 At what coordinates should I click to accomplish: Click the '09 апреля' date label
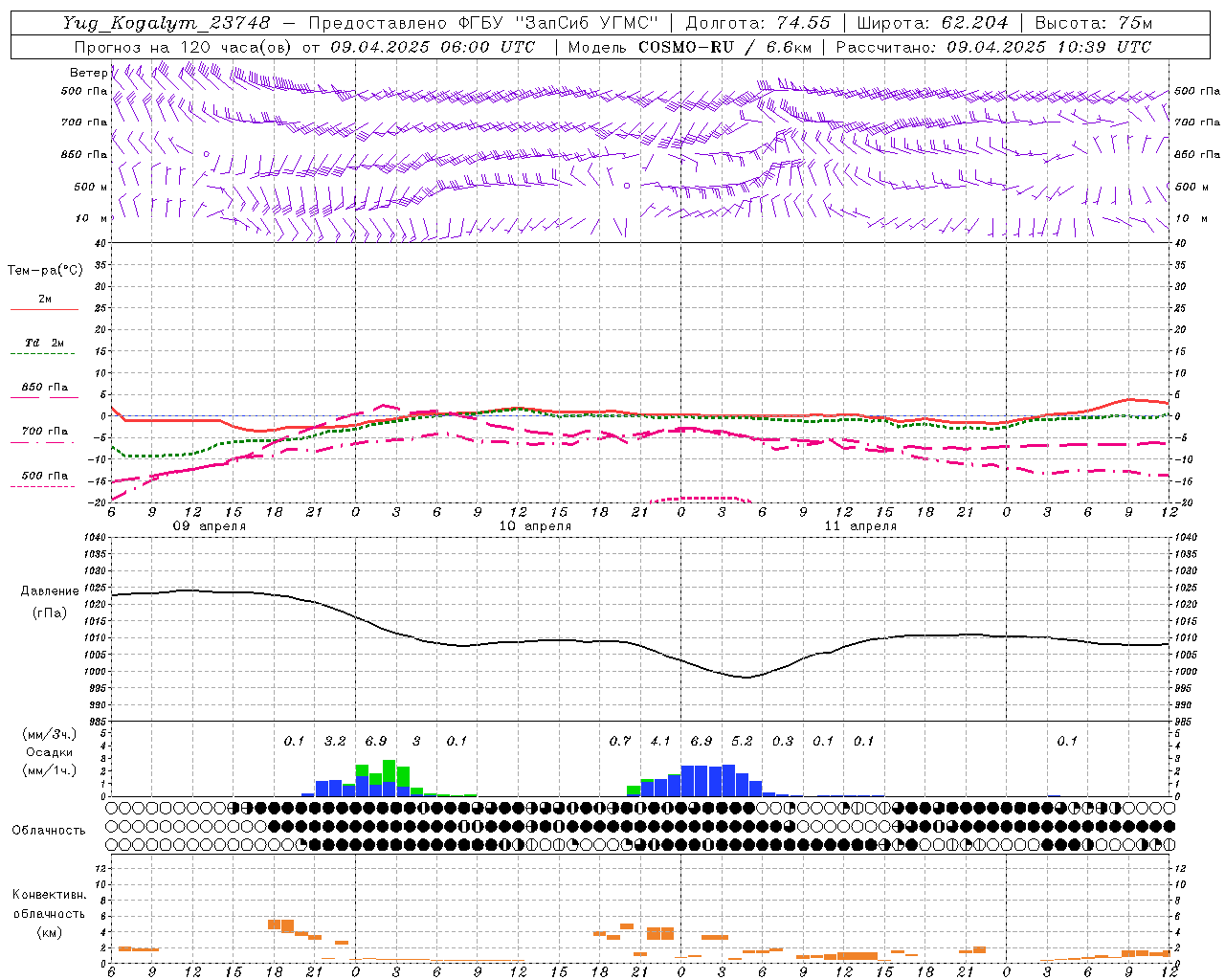(x=209, y=526)
